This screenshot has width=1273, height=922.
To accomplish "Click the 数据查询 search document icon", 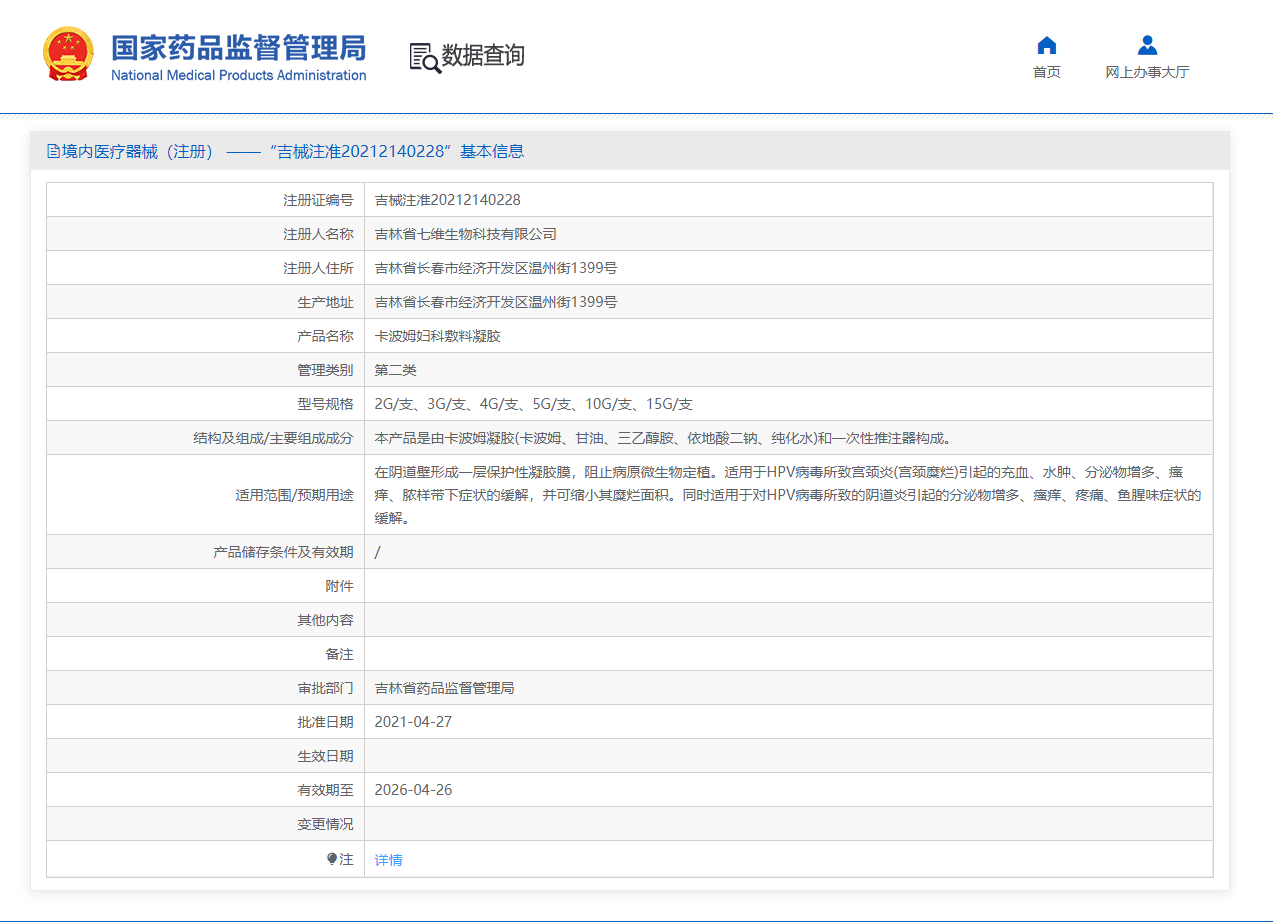I will coord(425,58).
